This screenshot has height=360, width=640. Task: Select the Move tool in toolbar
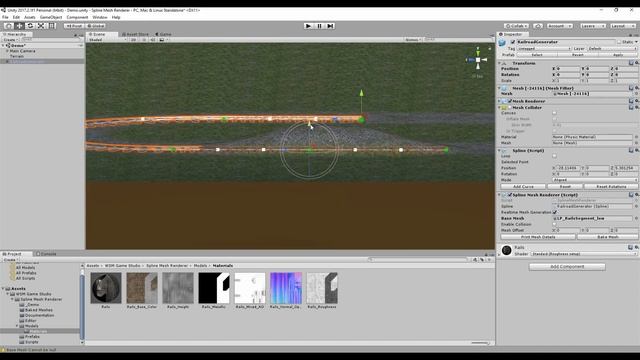19,26
